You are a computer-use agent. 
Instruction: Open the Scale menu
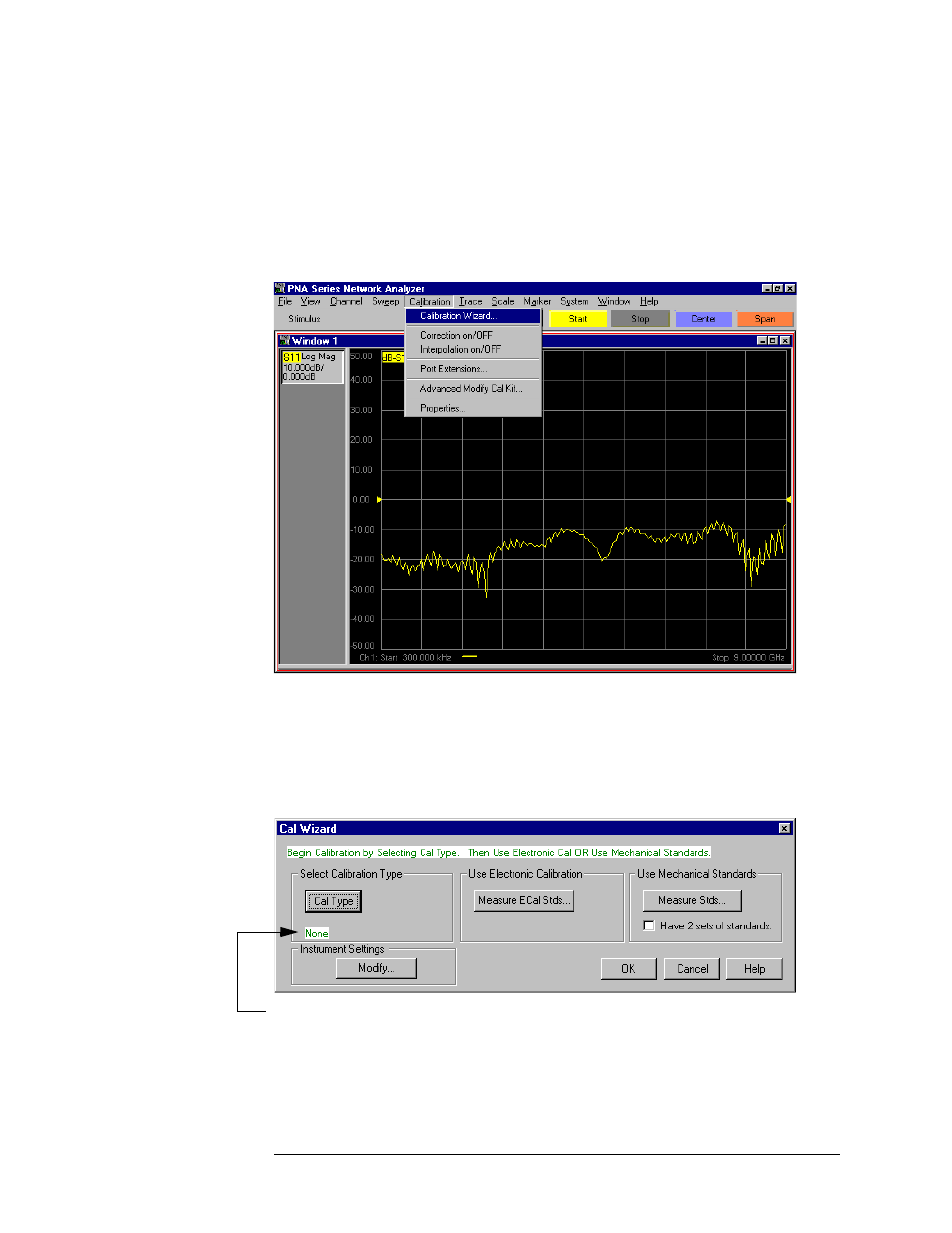point(503,301)
